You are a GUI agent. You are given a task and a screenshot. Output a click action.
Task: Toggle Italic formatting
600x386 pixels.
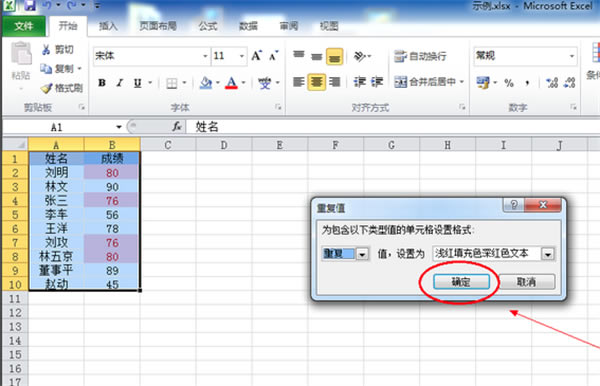point(120,83)
